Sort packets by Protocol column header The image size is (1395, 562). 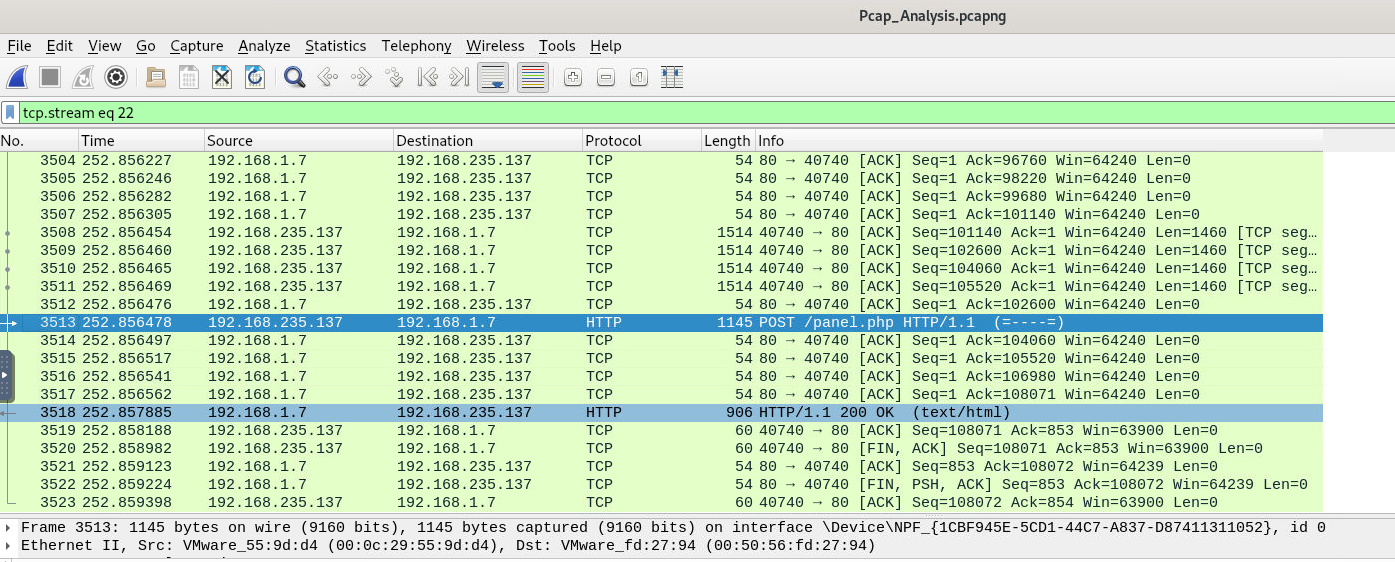pos(613,141)
